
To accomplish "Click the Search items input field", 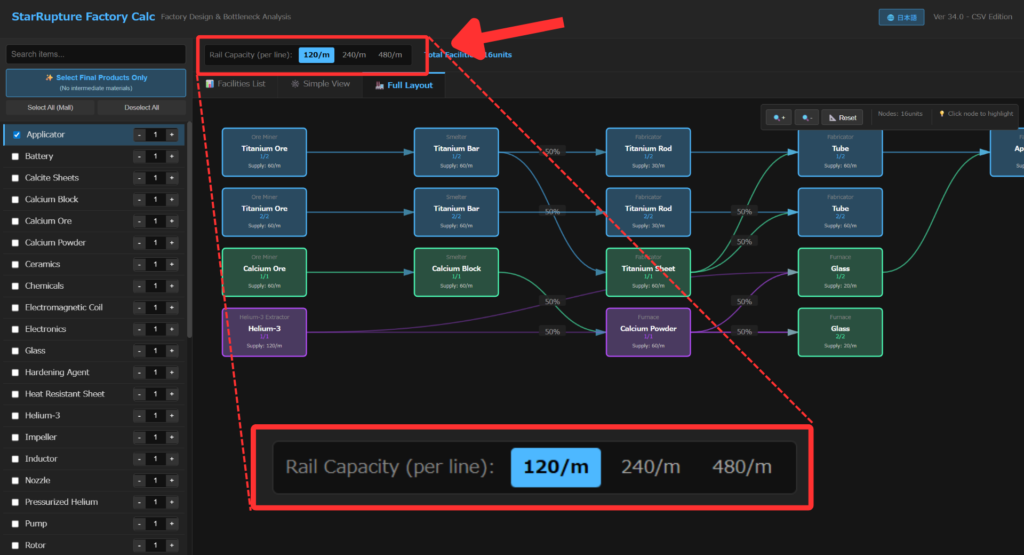I will [96, 54].
